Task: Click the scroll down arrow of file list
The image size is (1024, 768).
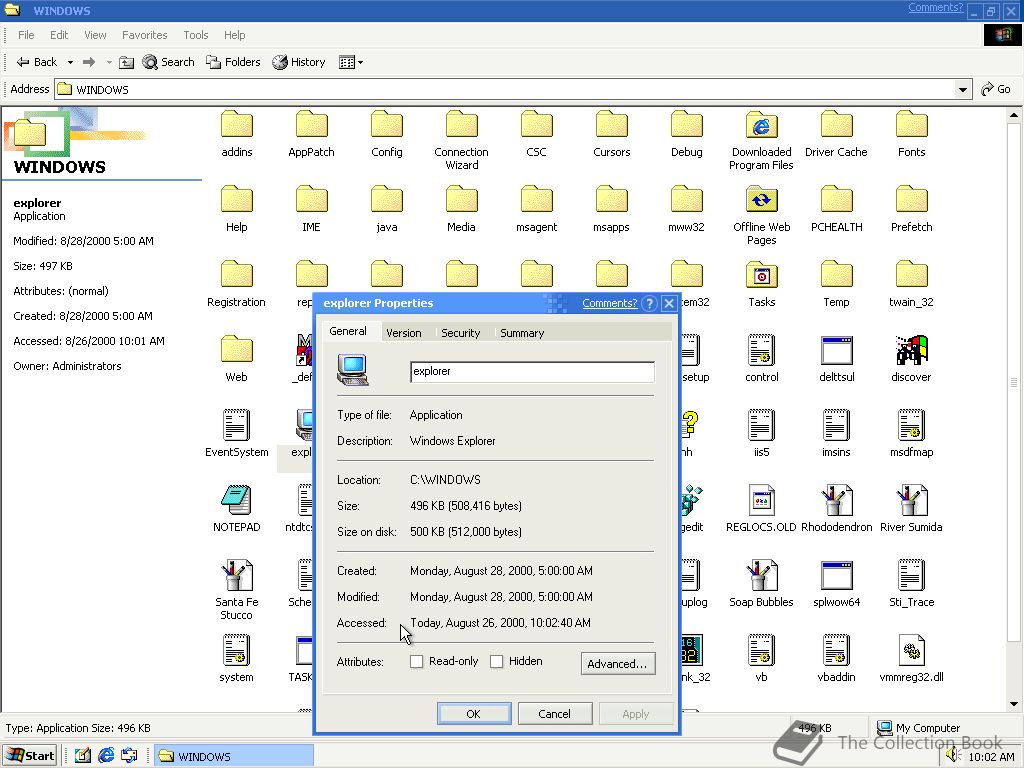Action: click(x=1014, y=705)
